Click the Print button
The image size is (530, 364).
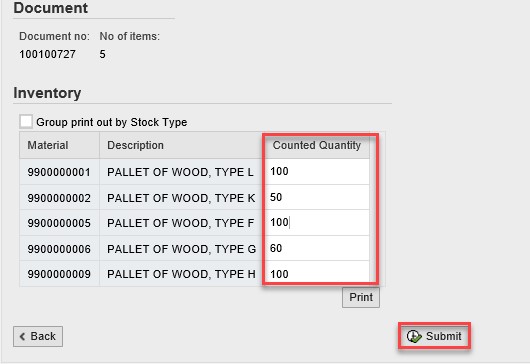[x=361, y=297]
